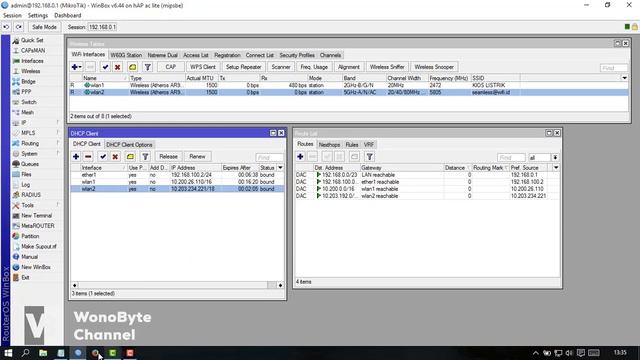
Task: Open Switch in sidebar
Action: point(29,102)
